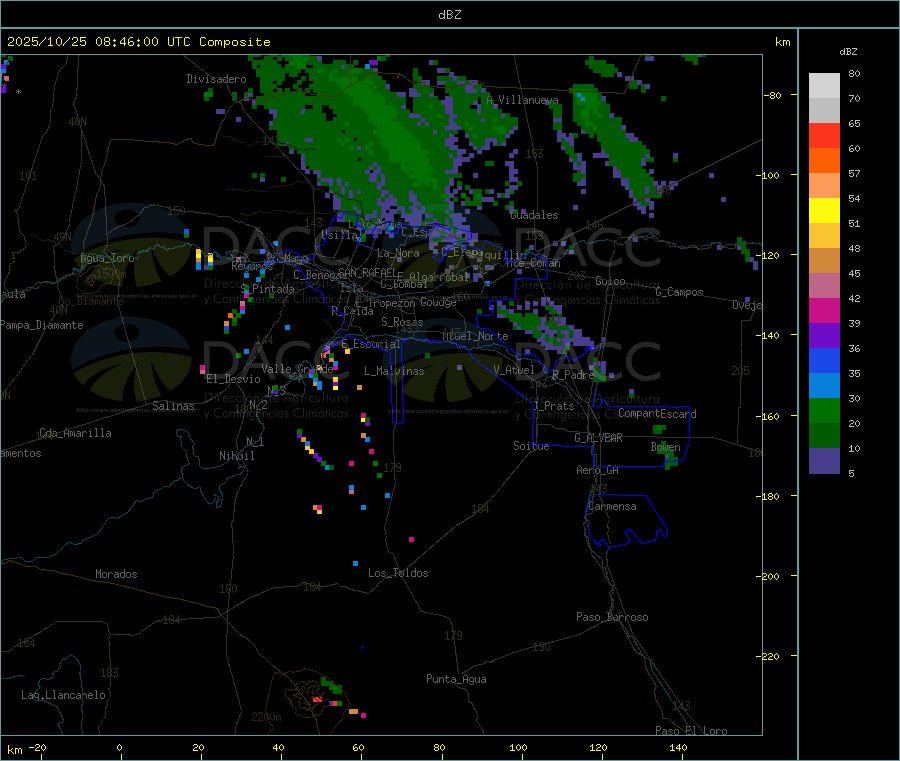Click the Soitue place label

coord(531,446)
